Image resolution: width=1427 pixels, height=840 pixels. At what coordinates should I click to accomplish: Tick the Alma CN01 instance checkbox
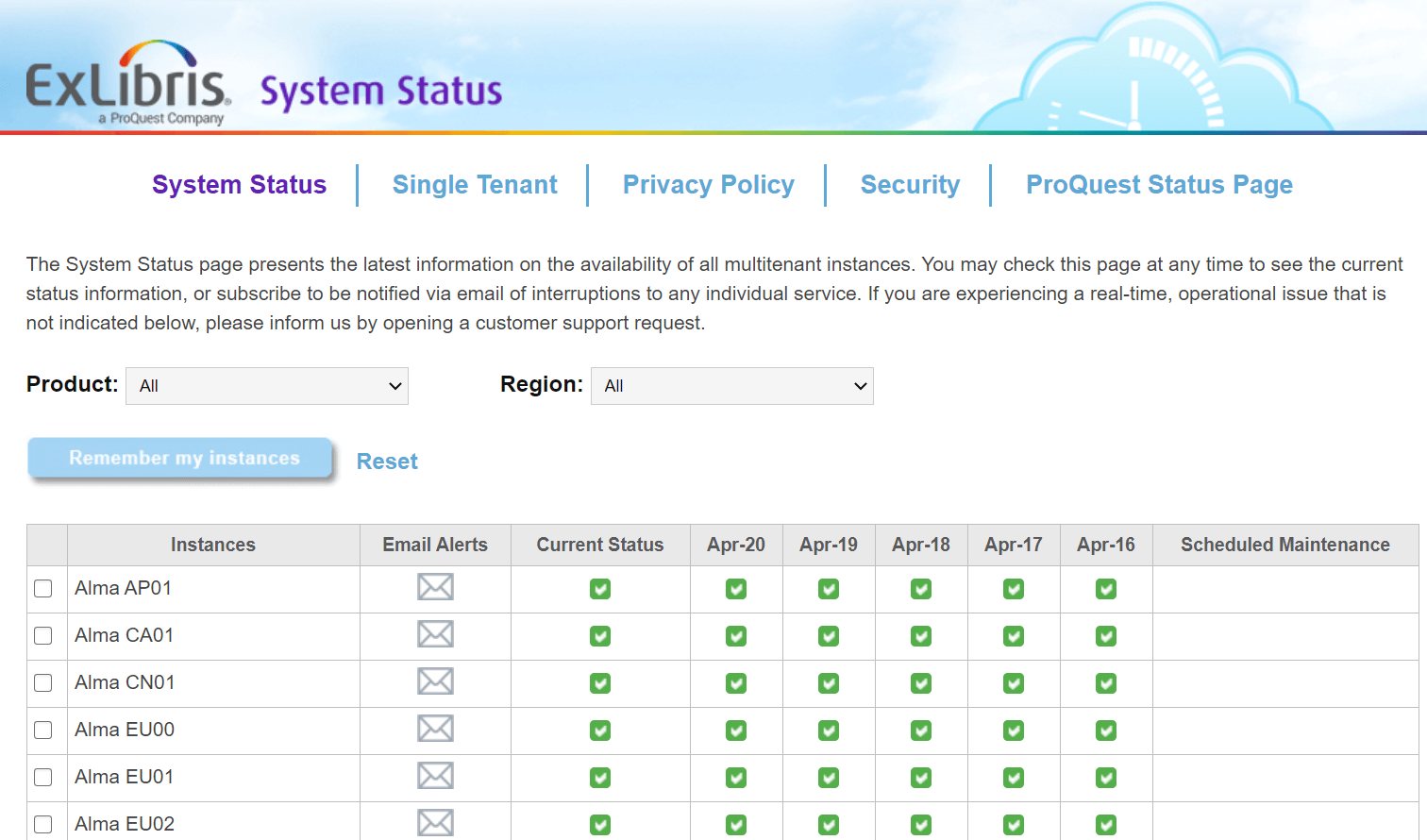click(x=43, y=682)
